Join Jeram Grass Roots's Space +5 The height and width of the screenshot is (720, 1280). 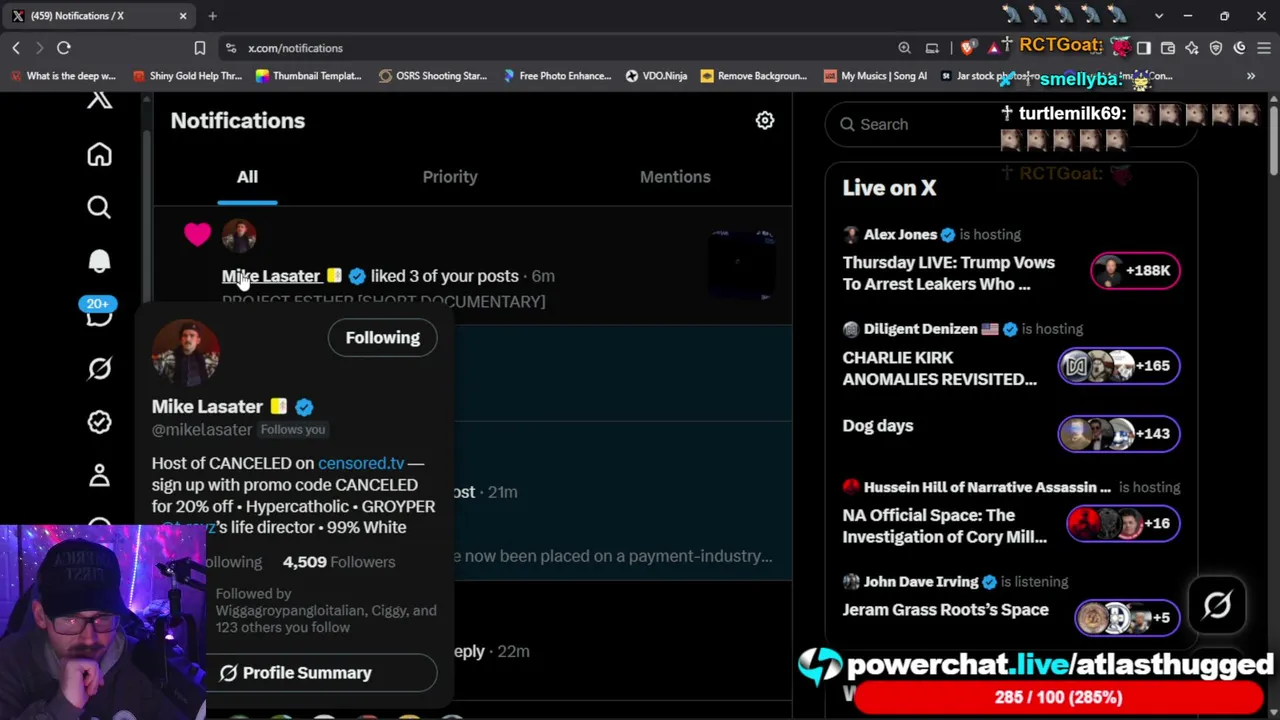(1127, 618)
